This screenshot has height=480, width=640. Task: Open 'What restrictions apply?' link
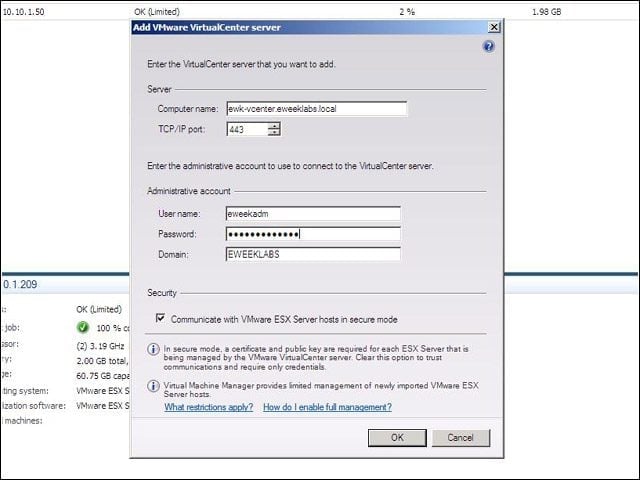(x=209, y=407)
